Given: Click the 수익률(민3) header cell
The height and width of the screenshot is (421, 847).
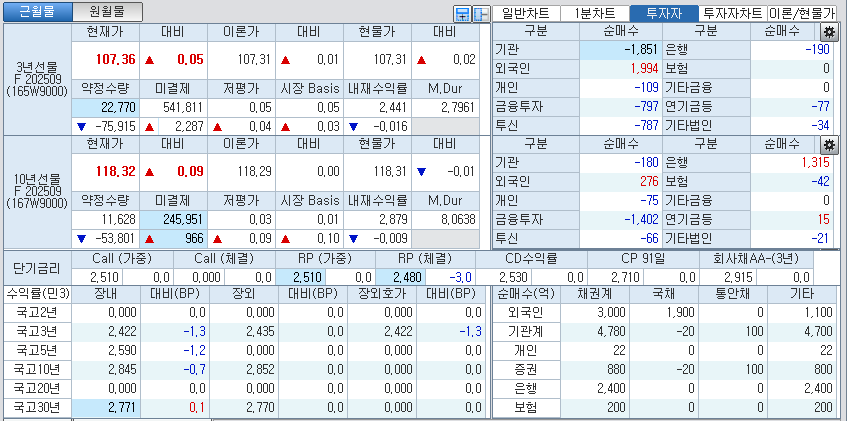Looking at the screenshot, I should click(x=37, y=295).
